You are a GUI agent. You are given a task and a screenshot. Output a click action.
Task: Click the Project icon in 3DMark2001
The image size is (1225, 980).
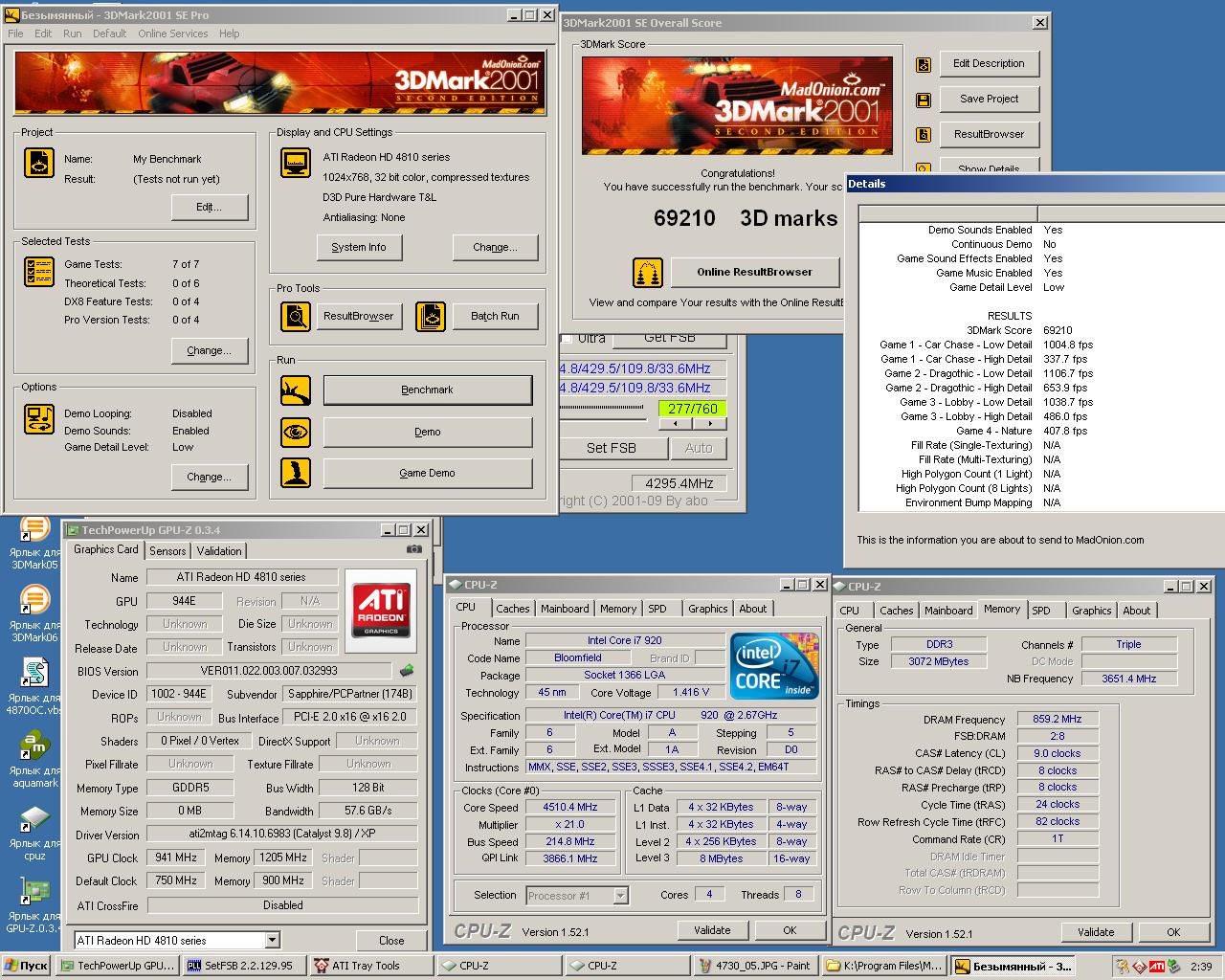click(x=39, y=163)
